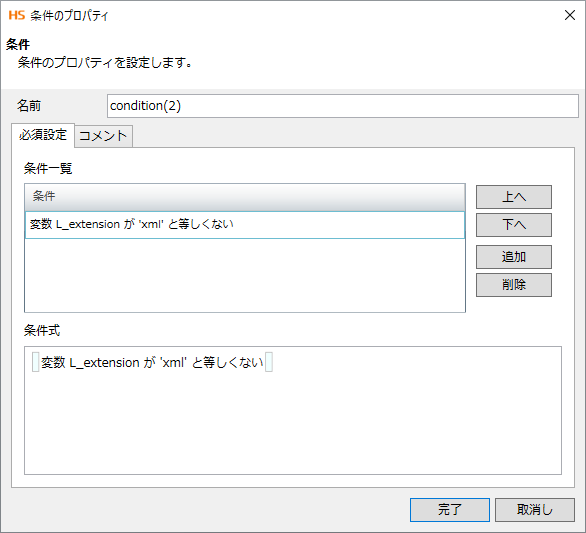
Task: Cancel with the 取消し button
Action: (535, 509)
